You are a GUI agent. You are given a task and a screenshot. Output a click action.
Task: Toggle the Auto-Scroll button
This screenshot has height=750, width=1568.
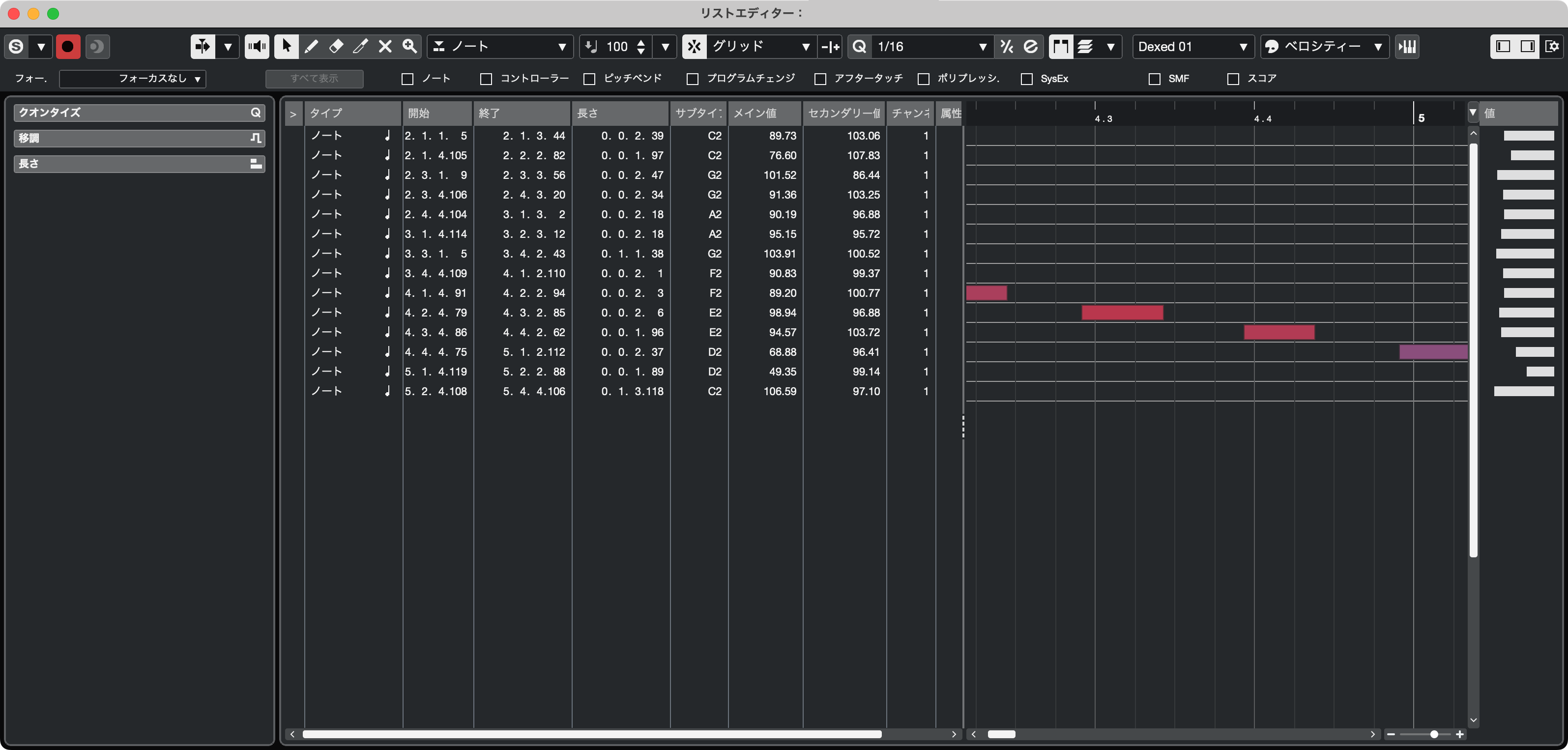coord(203,46)
